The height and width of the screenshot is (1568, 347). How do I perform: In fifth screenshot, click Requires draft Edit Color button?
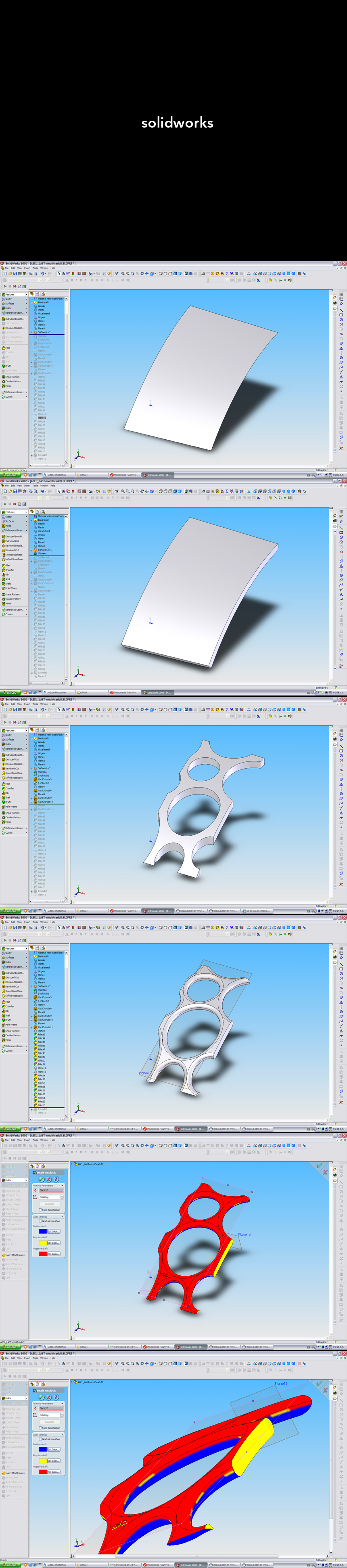pyautogui.click(x=54, y=1243)
